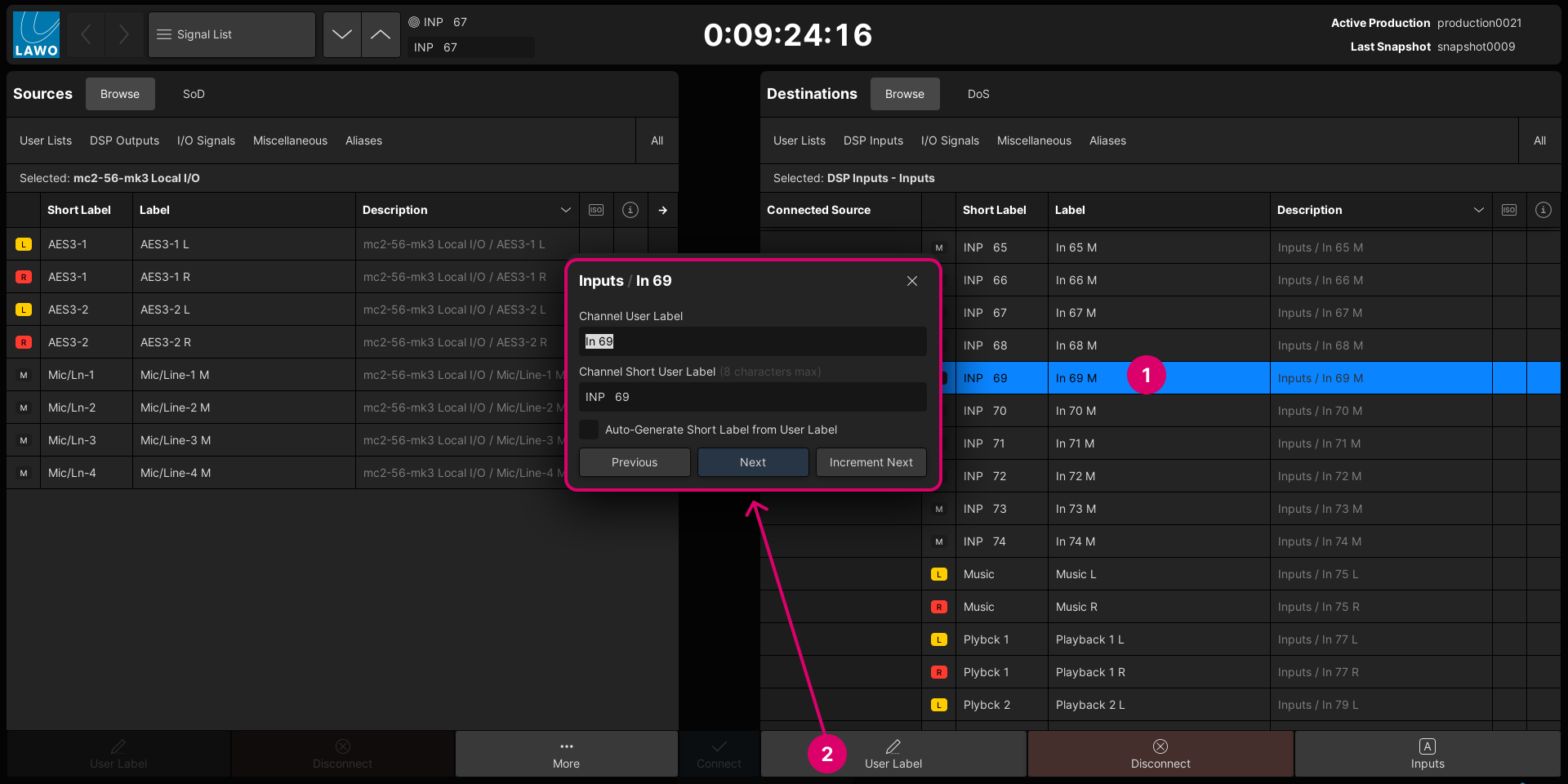The height and width of the screenshot is (784, 1568).
Task: Open the Signal List dropdown menu
Action: click(x=232, y=34)
